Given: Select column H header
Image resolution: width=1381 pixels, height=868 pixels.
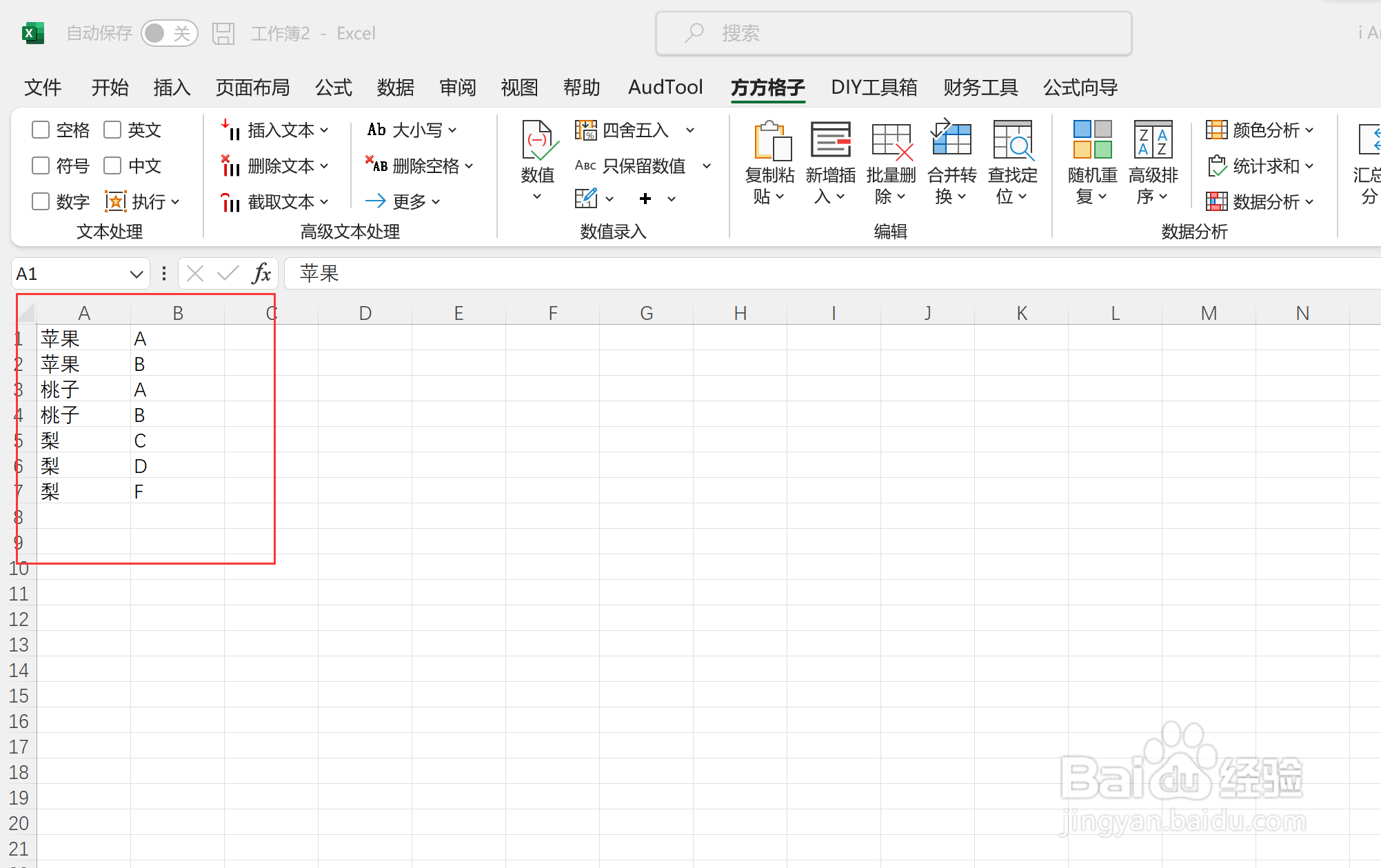Looking at the screenshot, I should pos(740,313).
